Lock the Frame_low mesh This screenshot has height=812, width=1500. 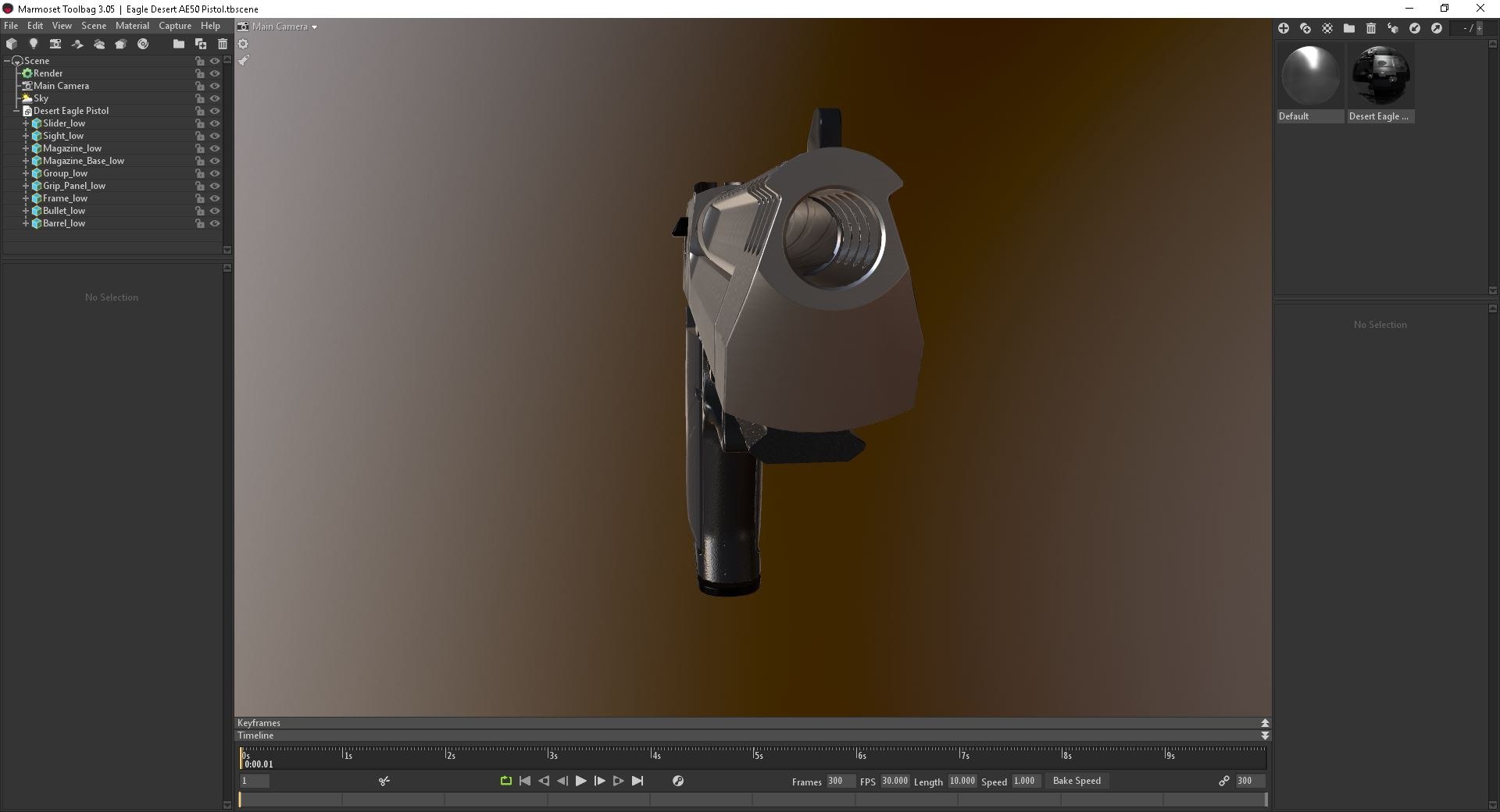coord(200,198)
